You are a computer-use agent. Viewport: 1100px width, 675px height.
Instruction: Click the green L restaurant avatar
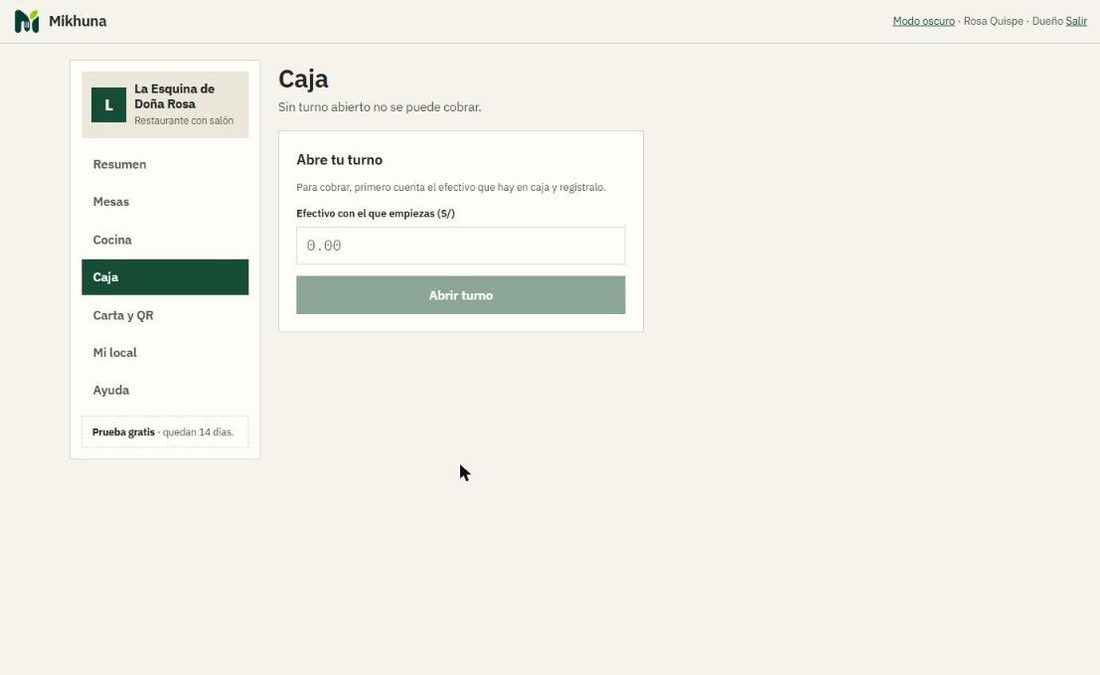click(109, 105)
